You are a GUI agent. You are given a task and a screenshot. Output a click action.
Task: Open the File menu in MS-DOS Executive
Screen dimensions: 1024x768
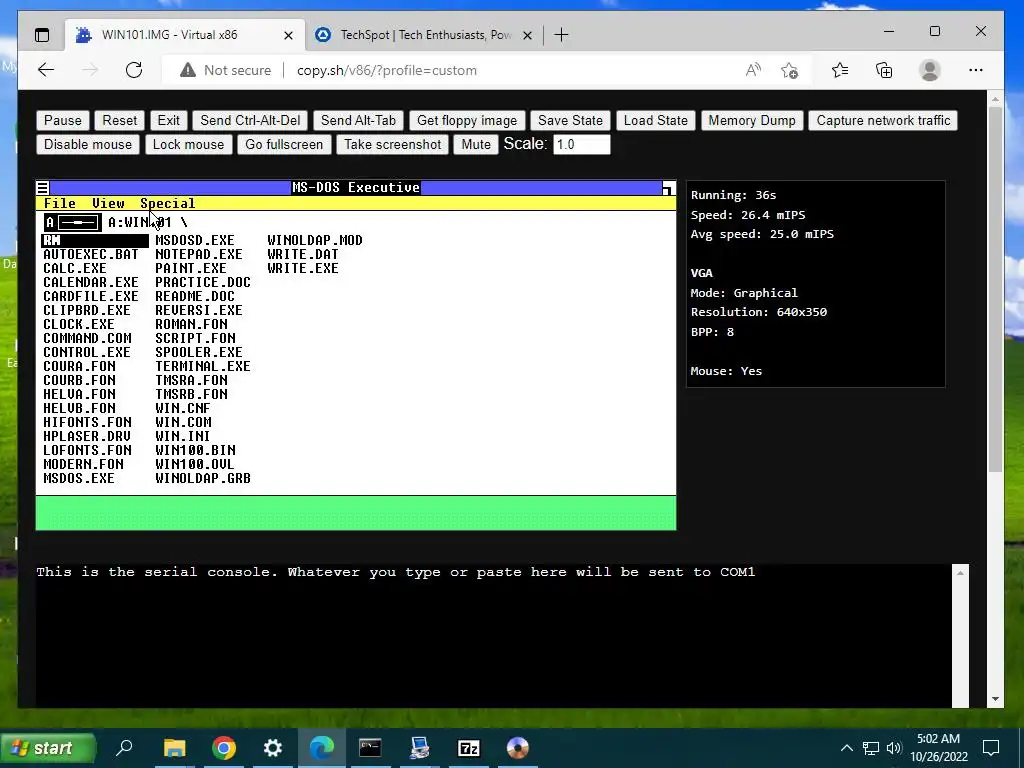tap(59, 204)
